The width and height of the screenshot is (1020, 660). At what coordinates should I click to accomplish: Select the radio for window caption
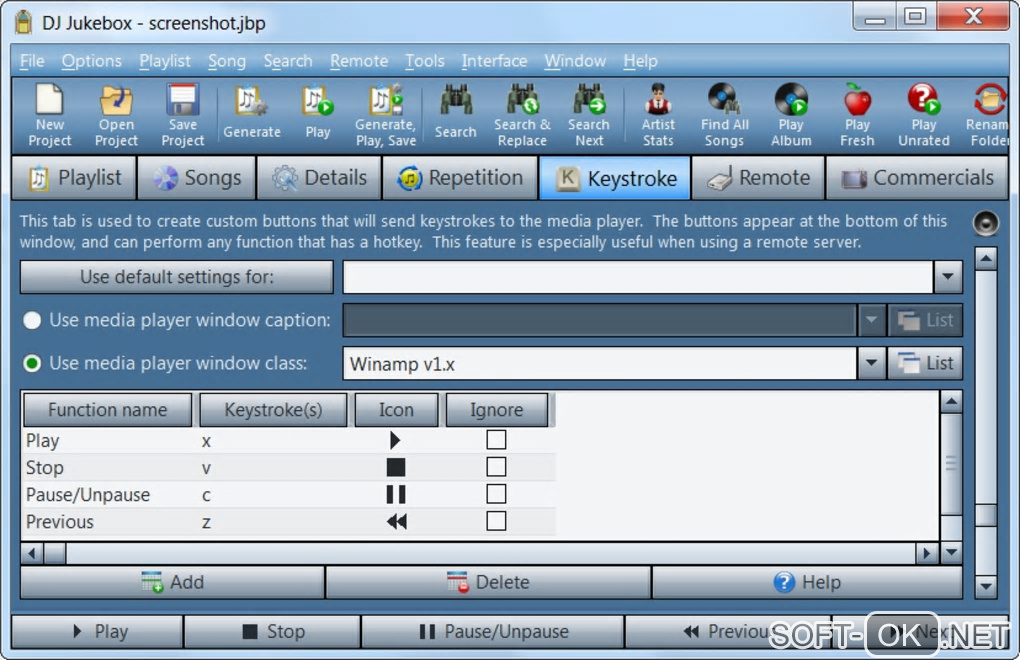point(32,320)
